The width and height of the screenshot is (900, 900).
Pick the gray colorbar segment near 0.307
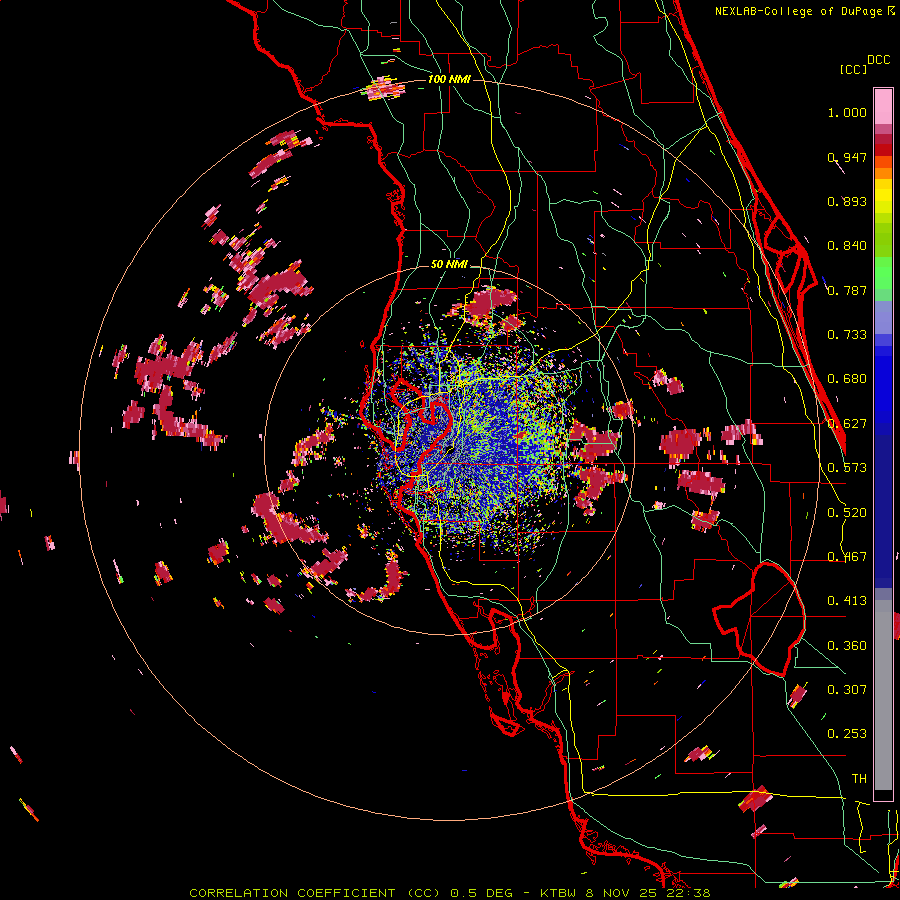883,695
